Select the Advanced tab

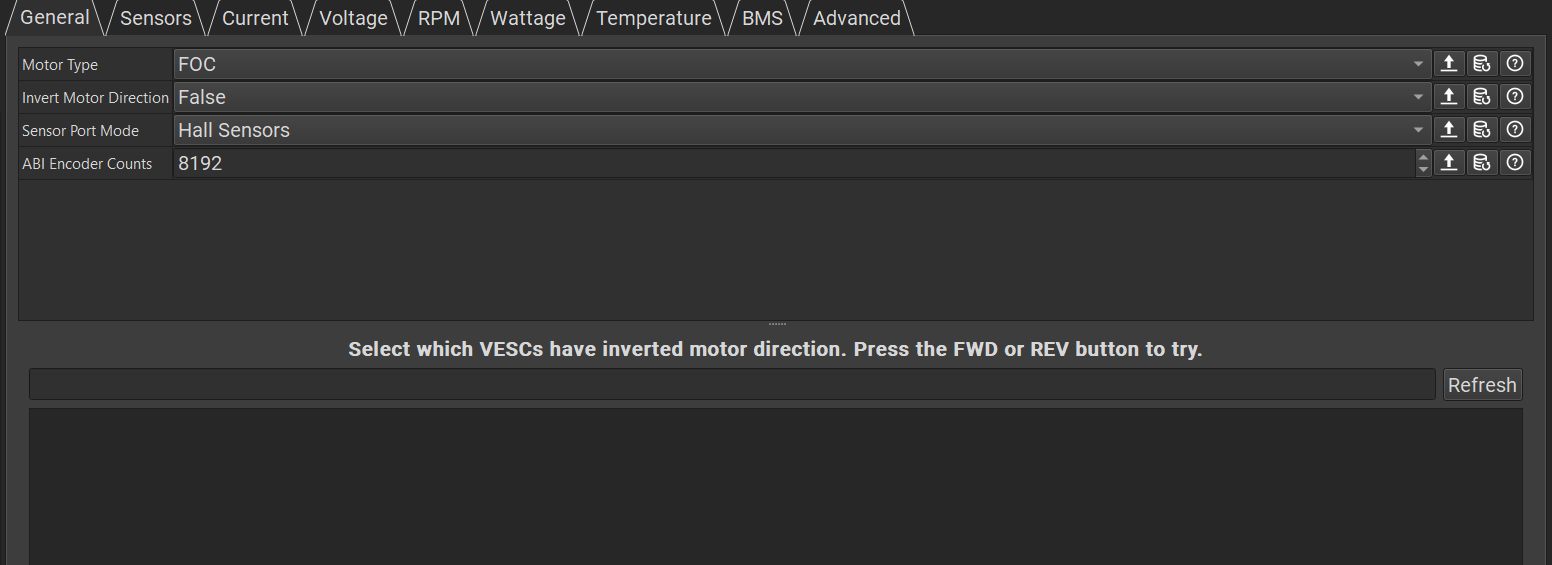(x=857, y=18)
